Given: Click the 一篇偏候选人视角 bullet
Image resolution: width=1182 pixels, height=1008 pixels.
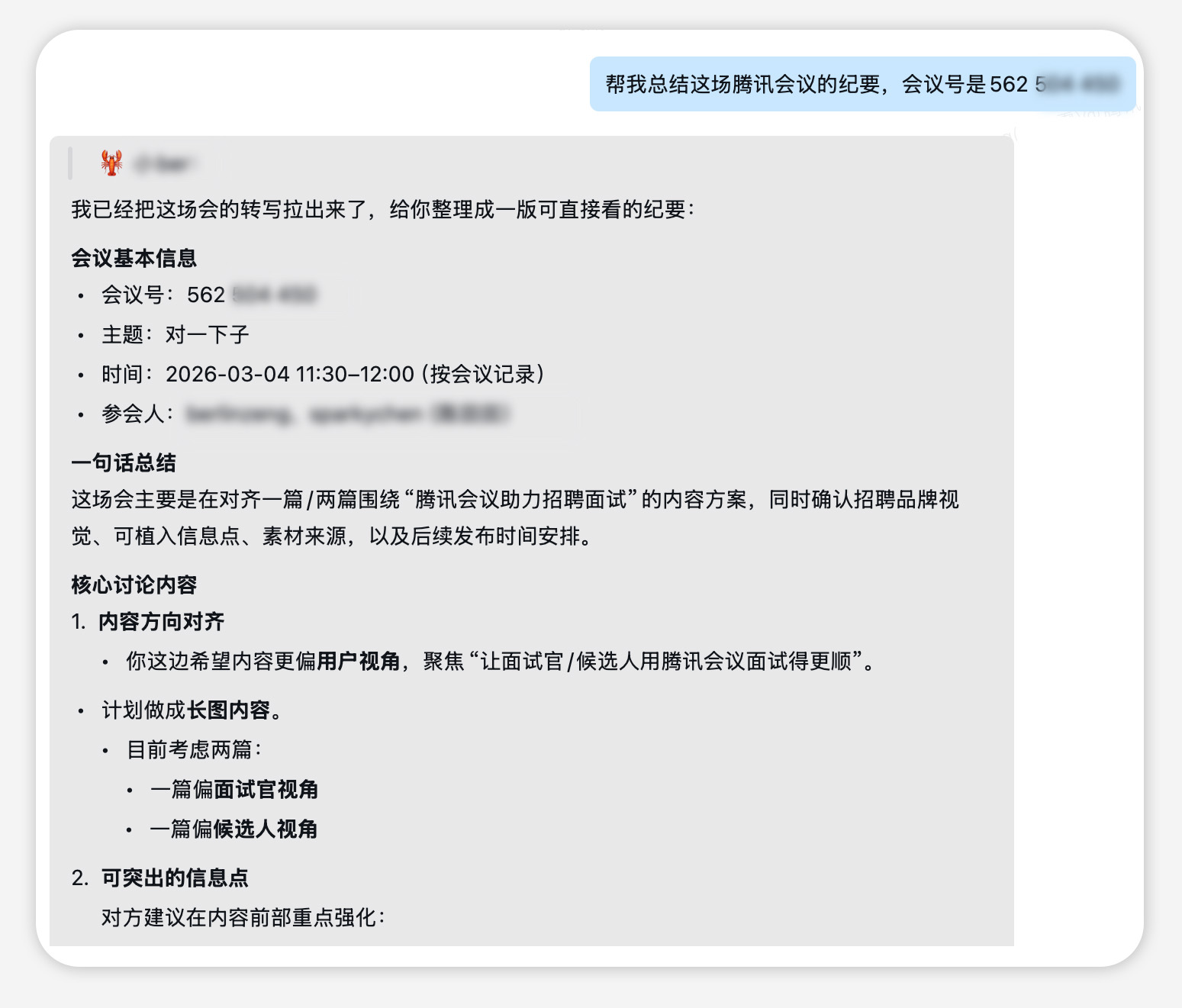Looking at the screenshot, I should tap(234, 829).
